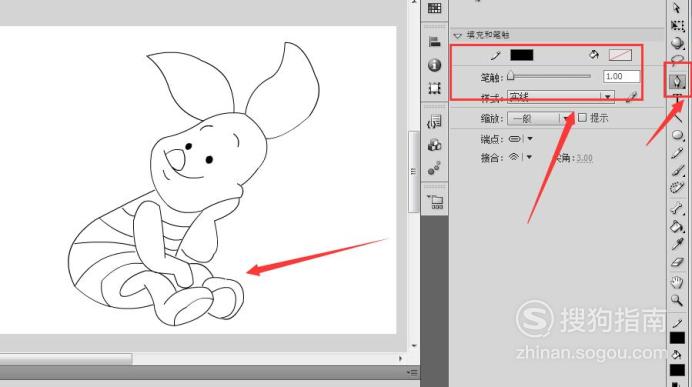The image size is (692, 387).
Task: Click the black stroke color swatch
Action: coord(522,55)
